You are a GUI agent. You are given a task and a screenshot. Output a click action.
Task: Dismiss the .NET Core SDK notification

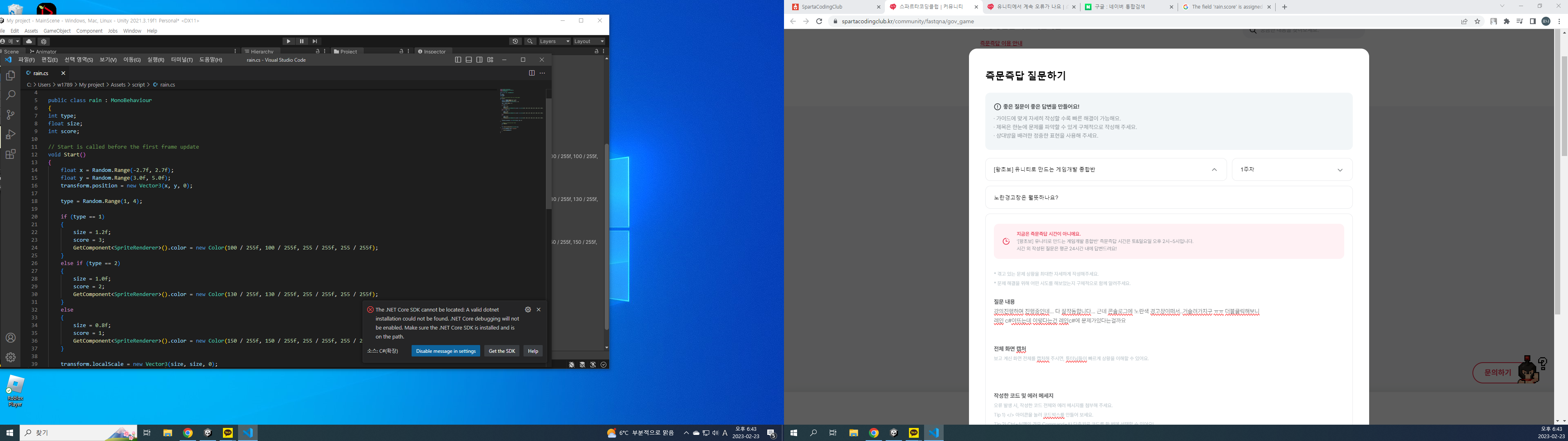coord(538,310)
